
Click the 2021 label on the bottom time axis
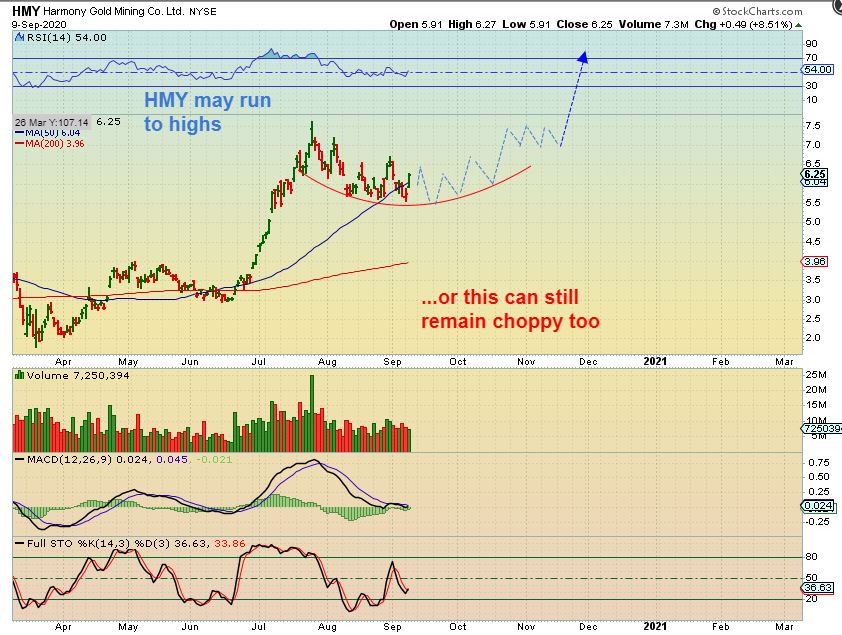655,626
